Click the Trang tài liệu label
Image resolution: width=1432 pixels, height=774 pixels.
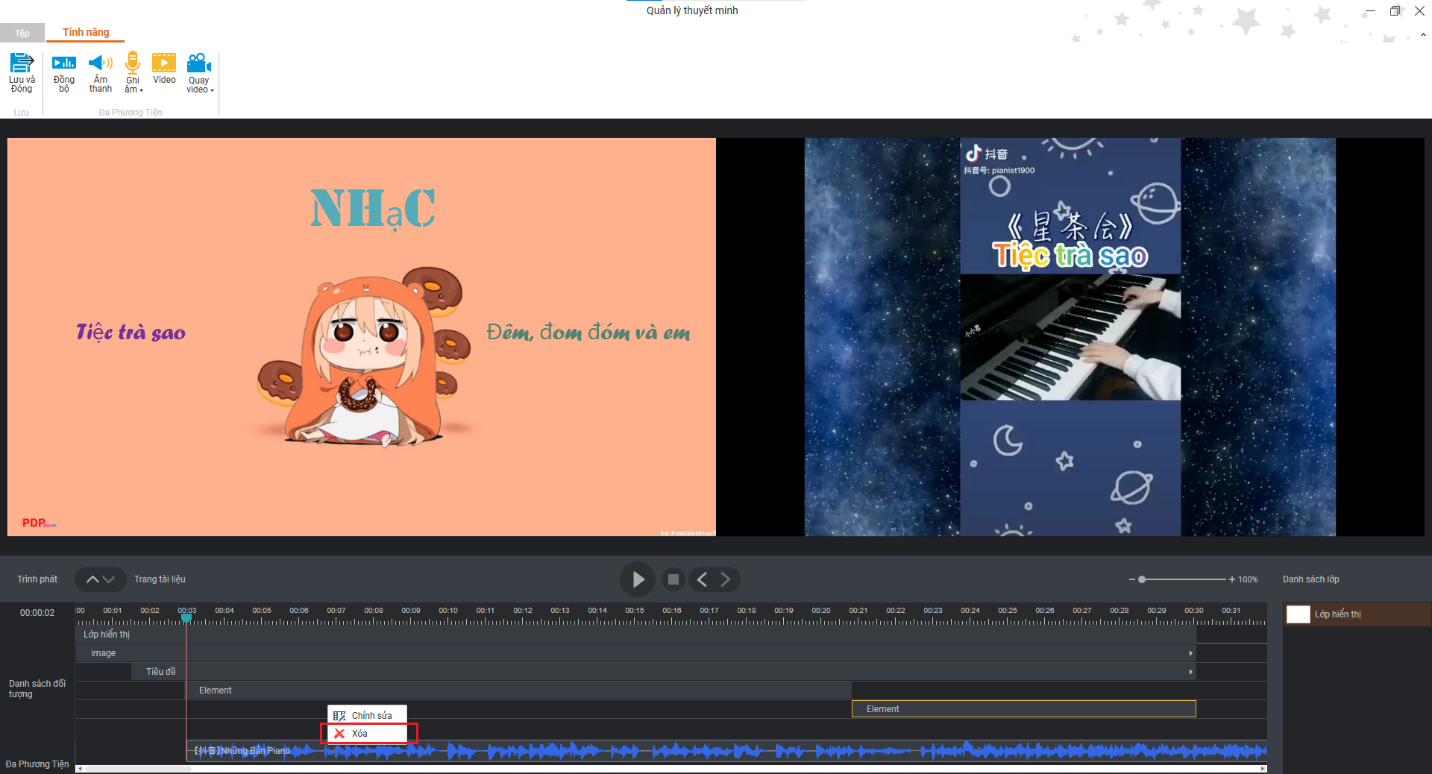(160, 579)
